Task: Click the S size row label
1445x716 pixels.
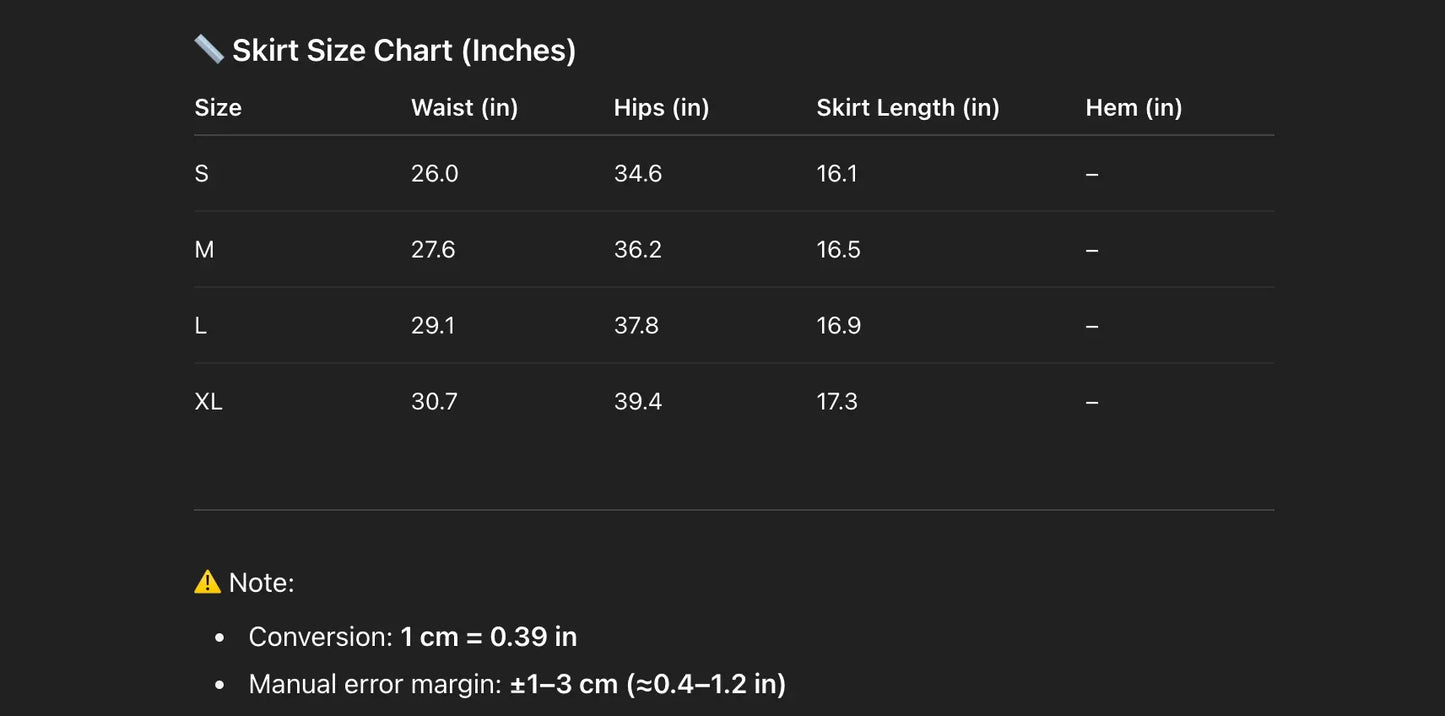Action: [x=201, y=174]
